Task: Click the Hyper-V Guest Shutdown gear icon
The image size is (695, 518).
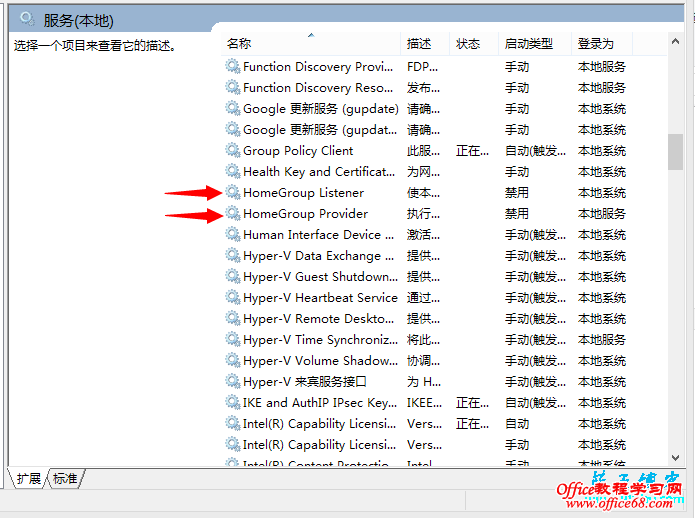Action: [x=233, y=276]
